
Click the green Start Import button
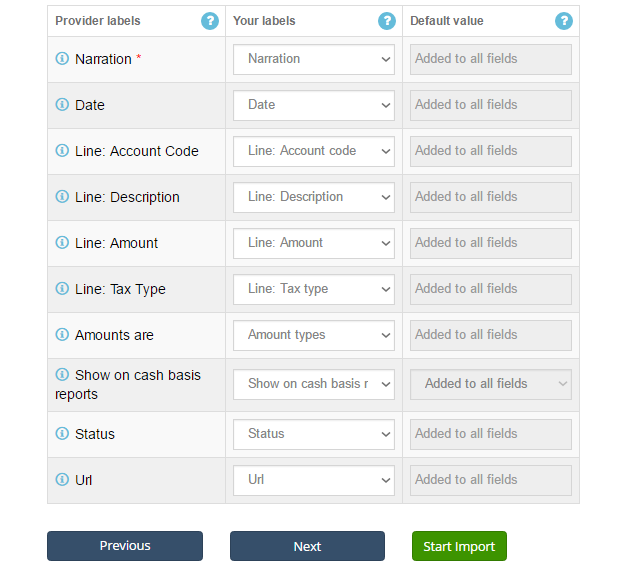click(459, 546)
